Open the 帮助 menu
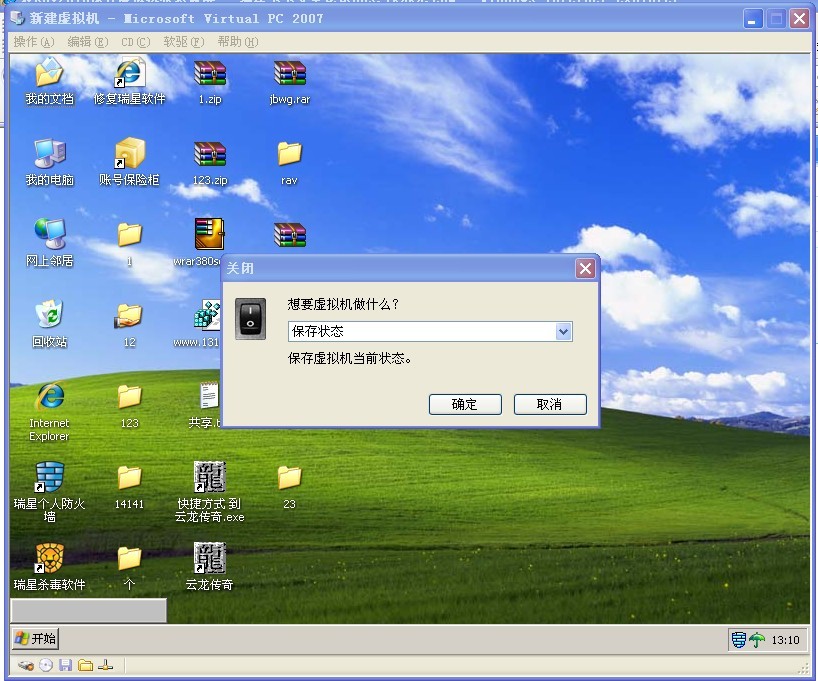Image resolution: width=818 pixels, height=681 pixels. click(238, 42)
